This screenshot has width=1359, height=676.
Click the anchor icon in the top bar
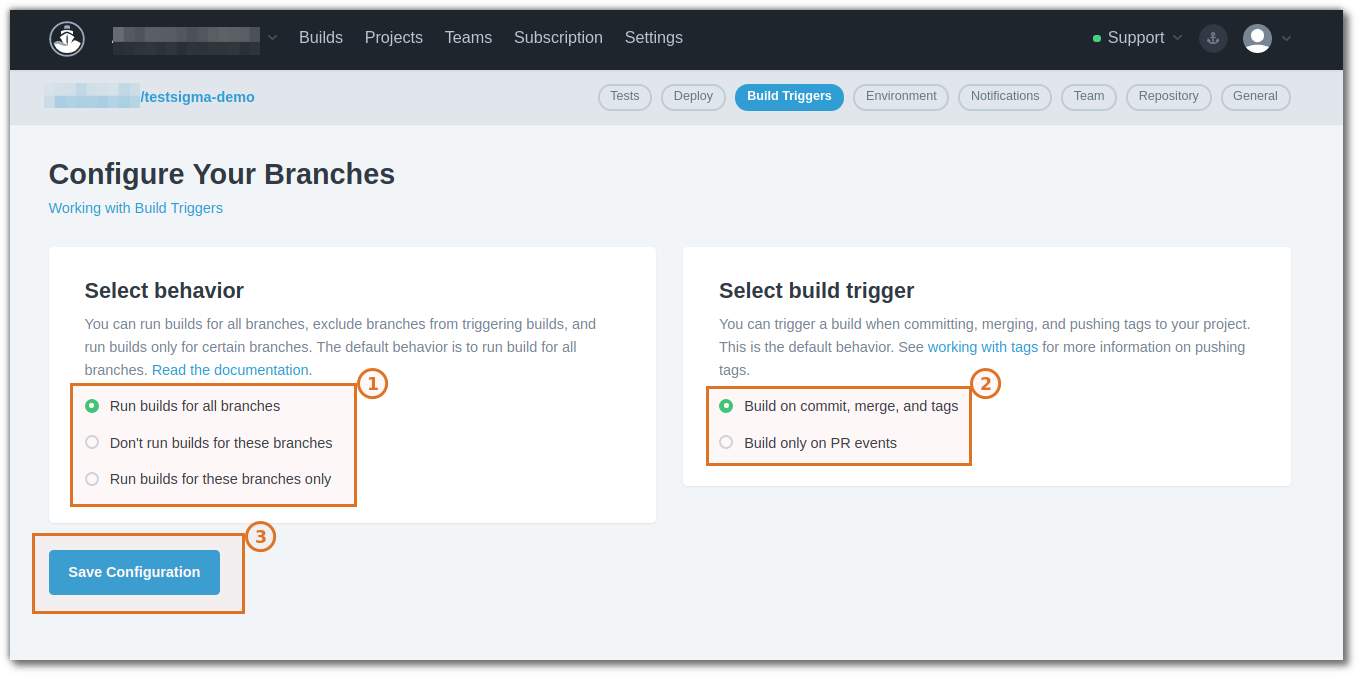(1213, 38)
